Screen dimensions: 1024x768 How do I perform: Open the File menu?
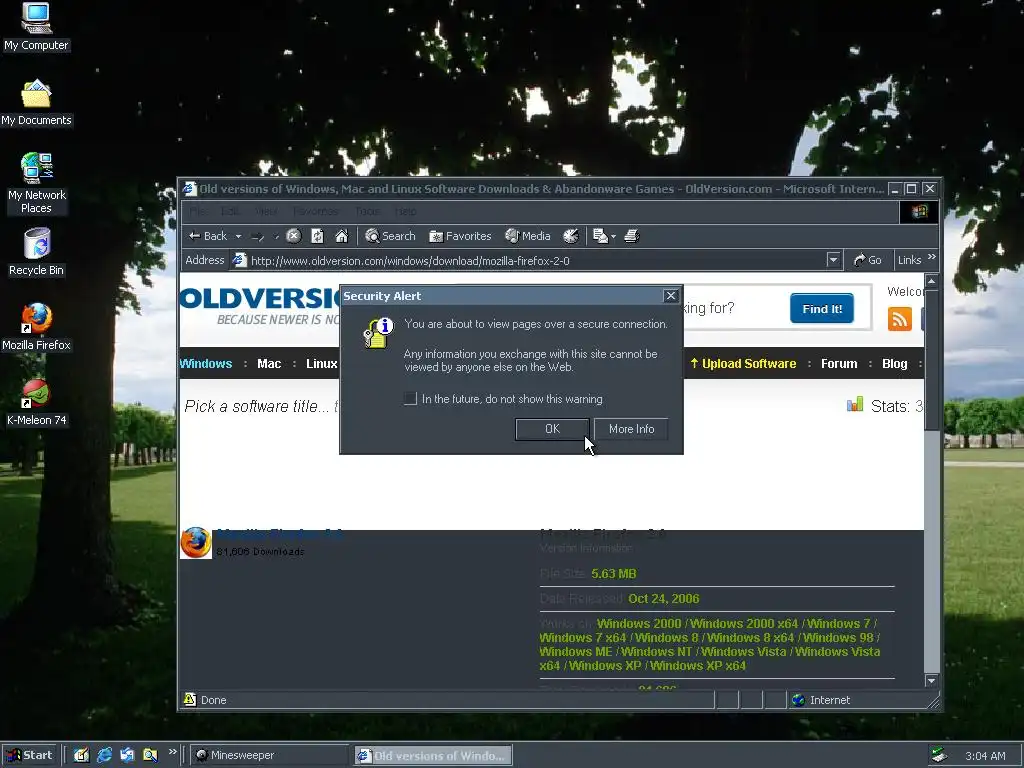tap(198, 212)
